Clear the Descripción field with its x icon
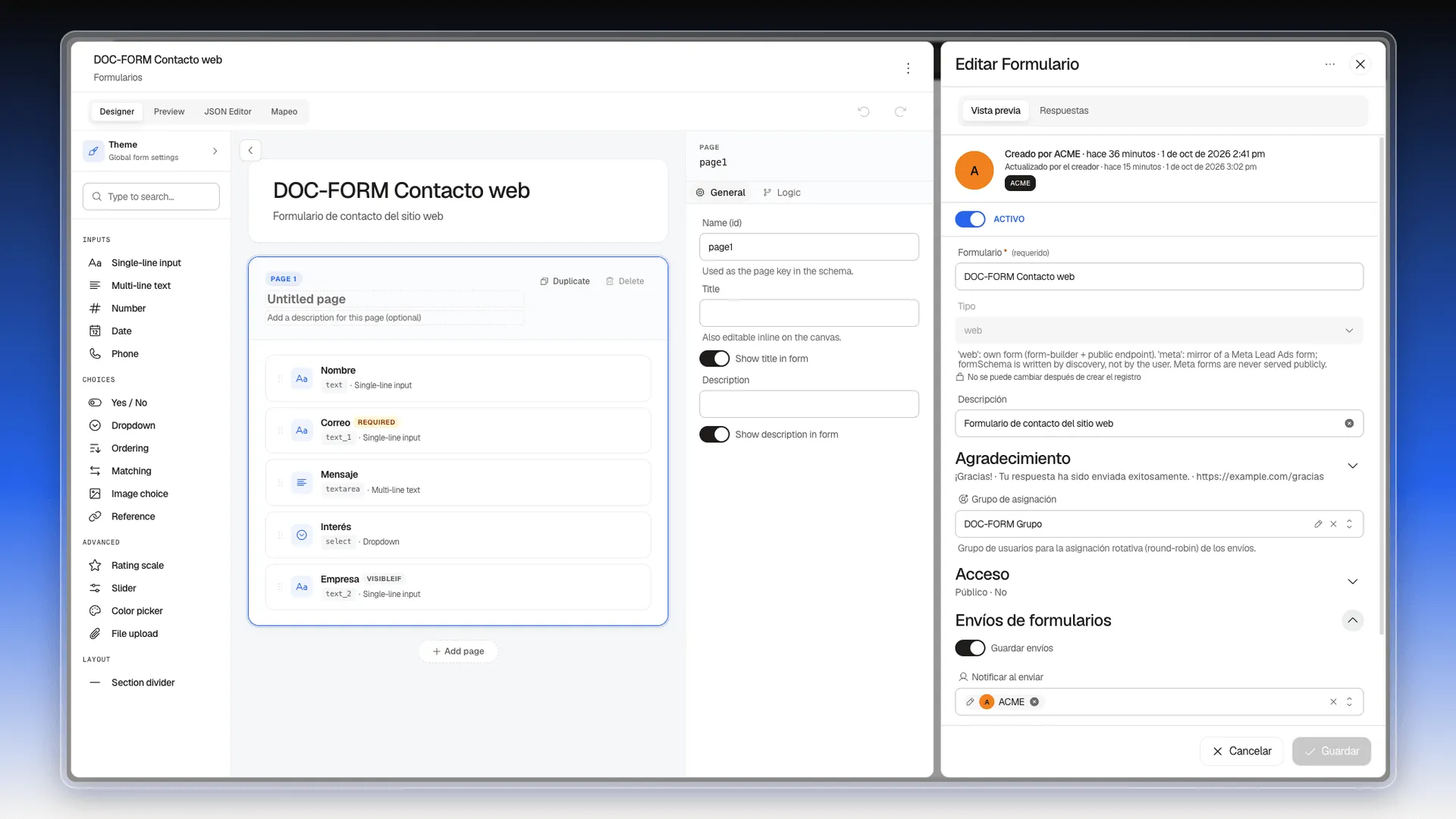The image size is (1456, 819). coord(1349,423)
